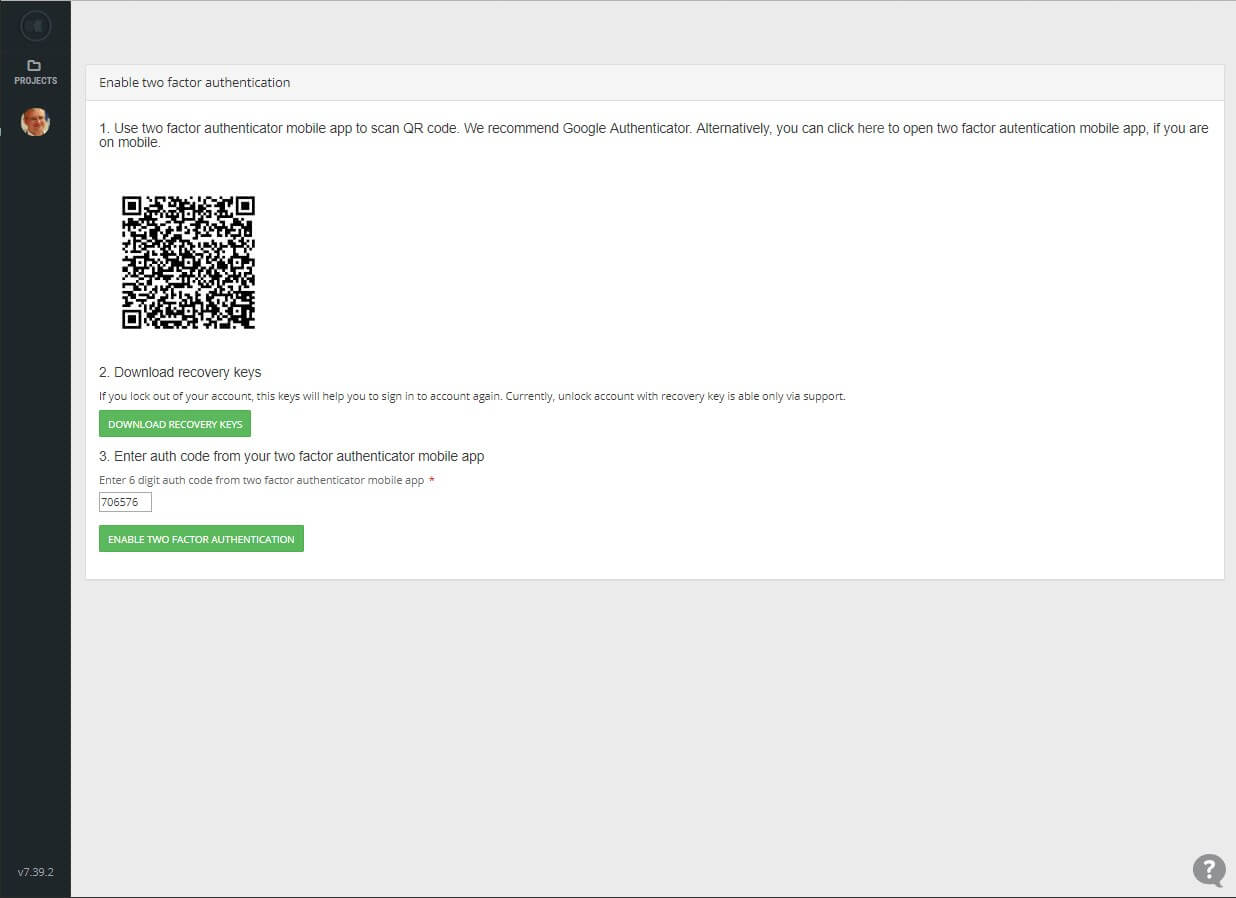Click the app logo at sidebar top
Viewport: 1236px width, 898px height.
click(x=35, y=26)
